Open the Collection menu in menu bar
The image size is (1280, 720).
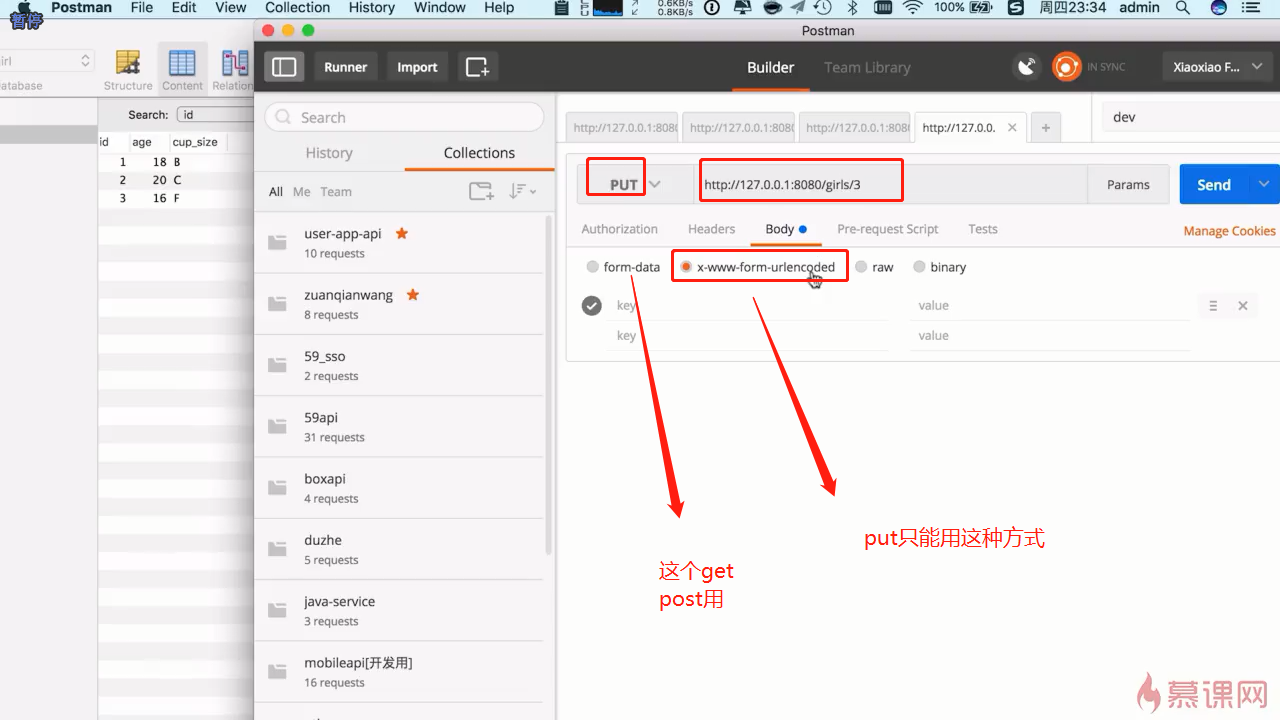pyautogui.click(x=297, y=8)
